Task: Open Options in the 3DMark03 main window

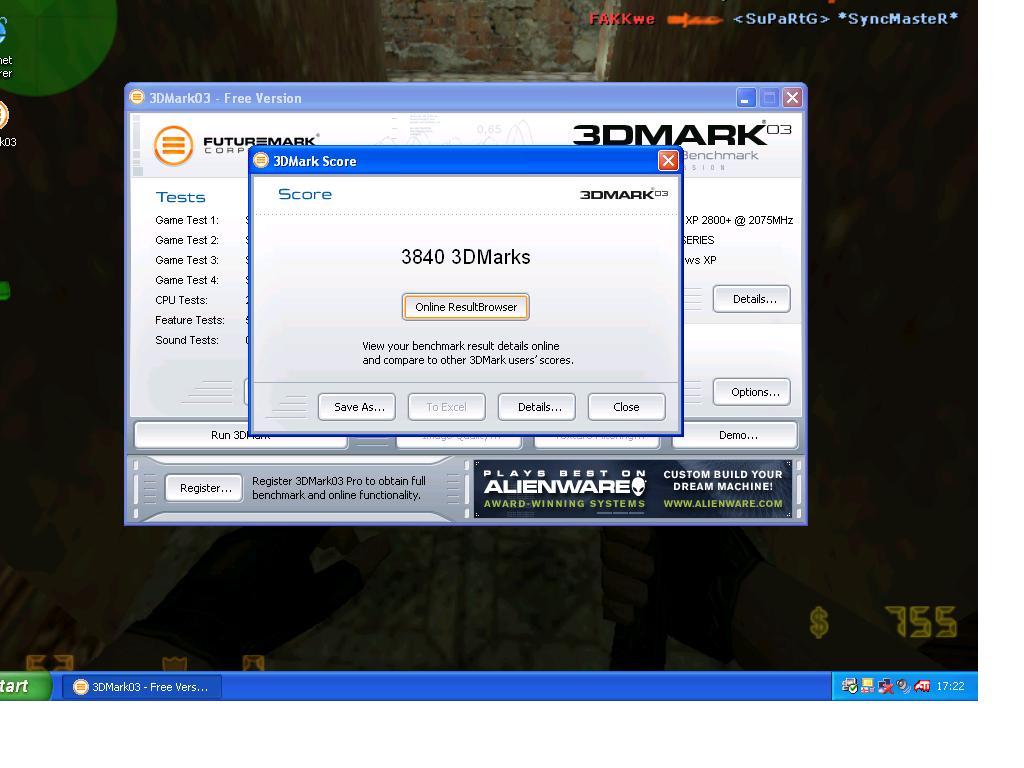Action: coord(752,392)
